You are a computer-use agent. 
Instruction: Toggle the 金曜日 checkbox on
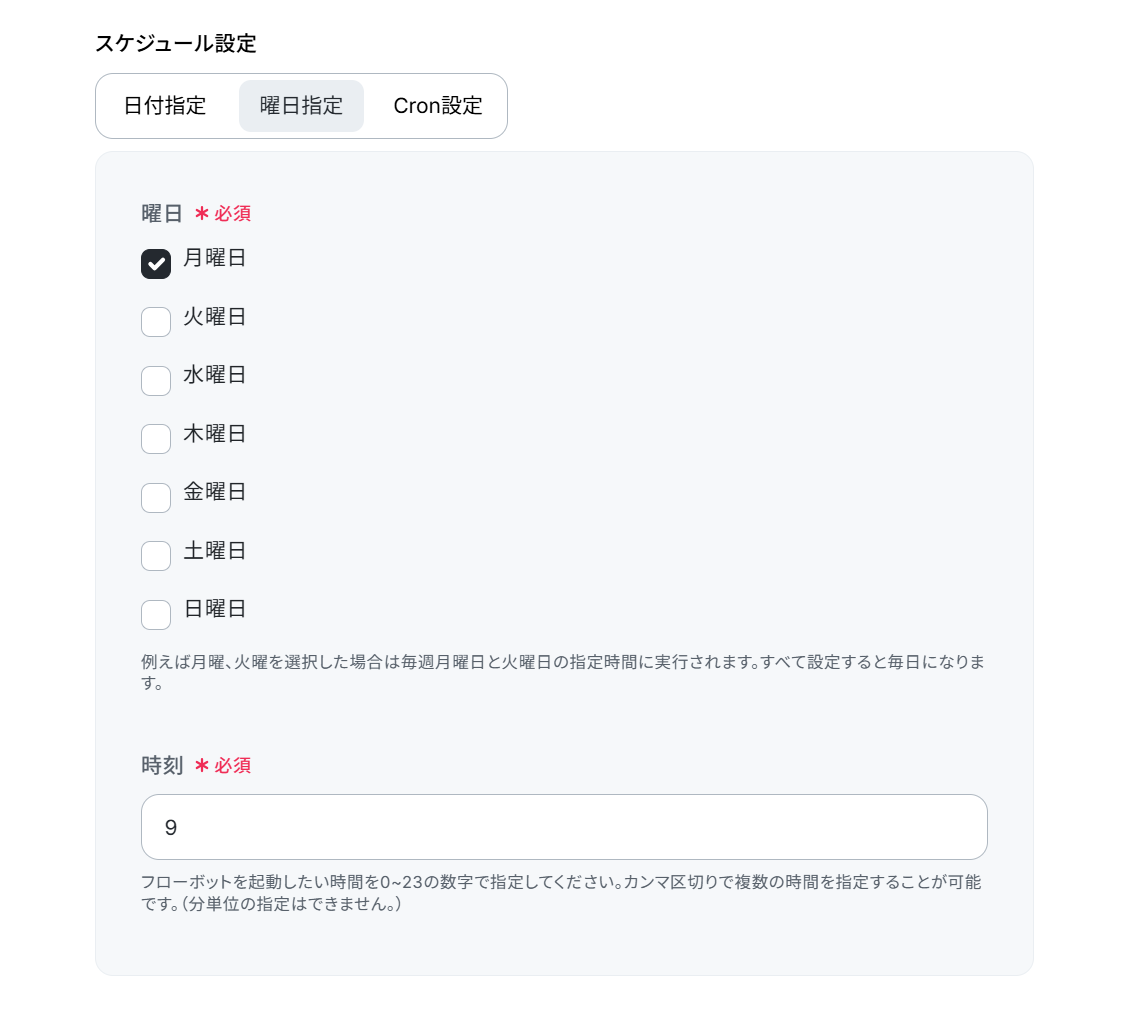coord(156,498)
